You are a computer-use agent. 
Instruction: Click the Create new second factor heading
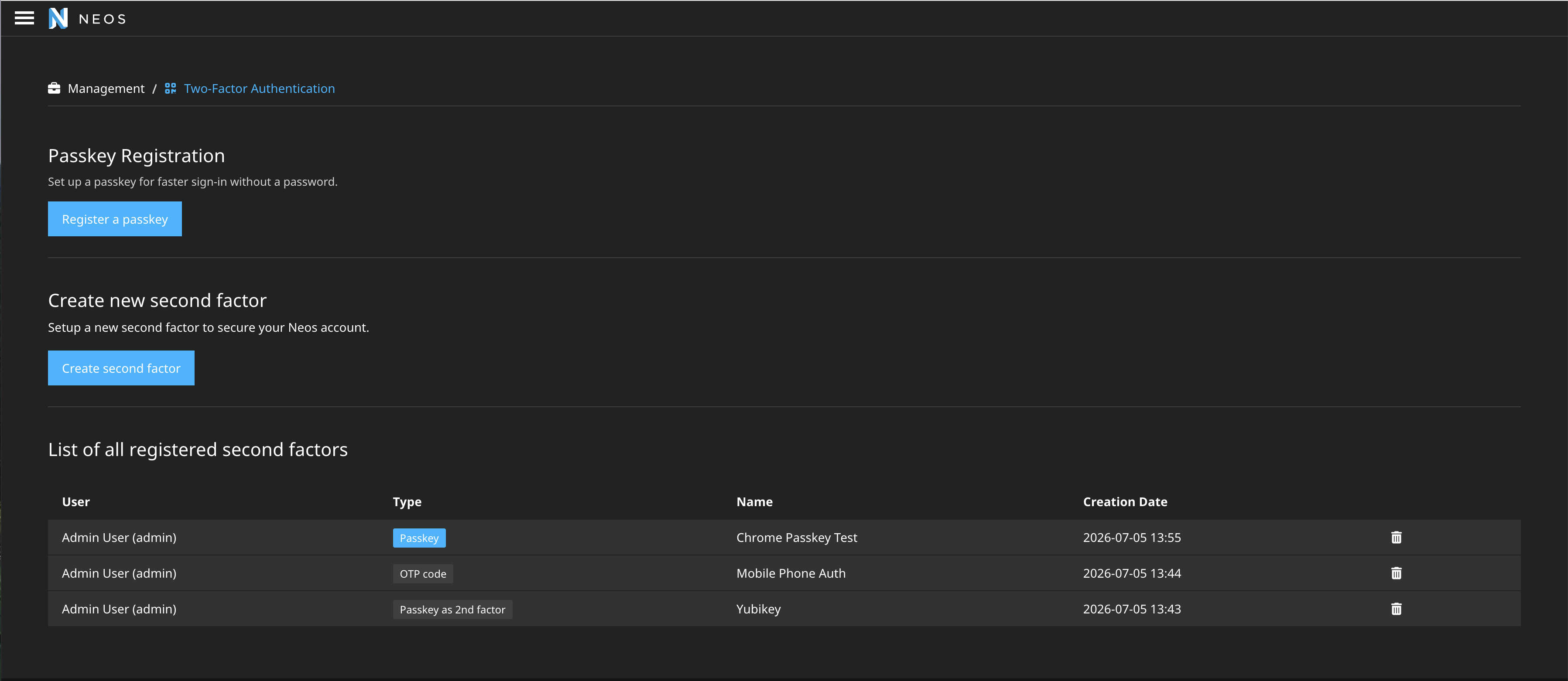(157, 300)
